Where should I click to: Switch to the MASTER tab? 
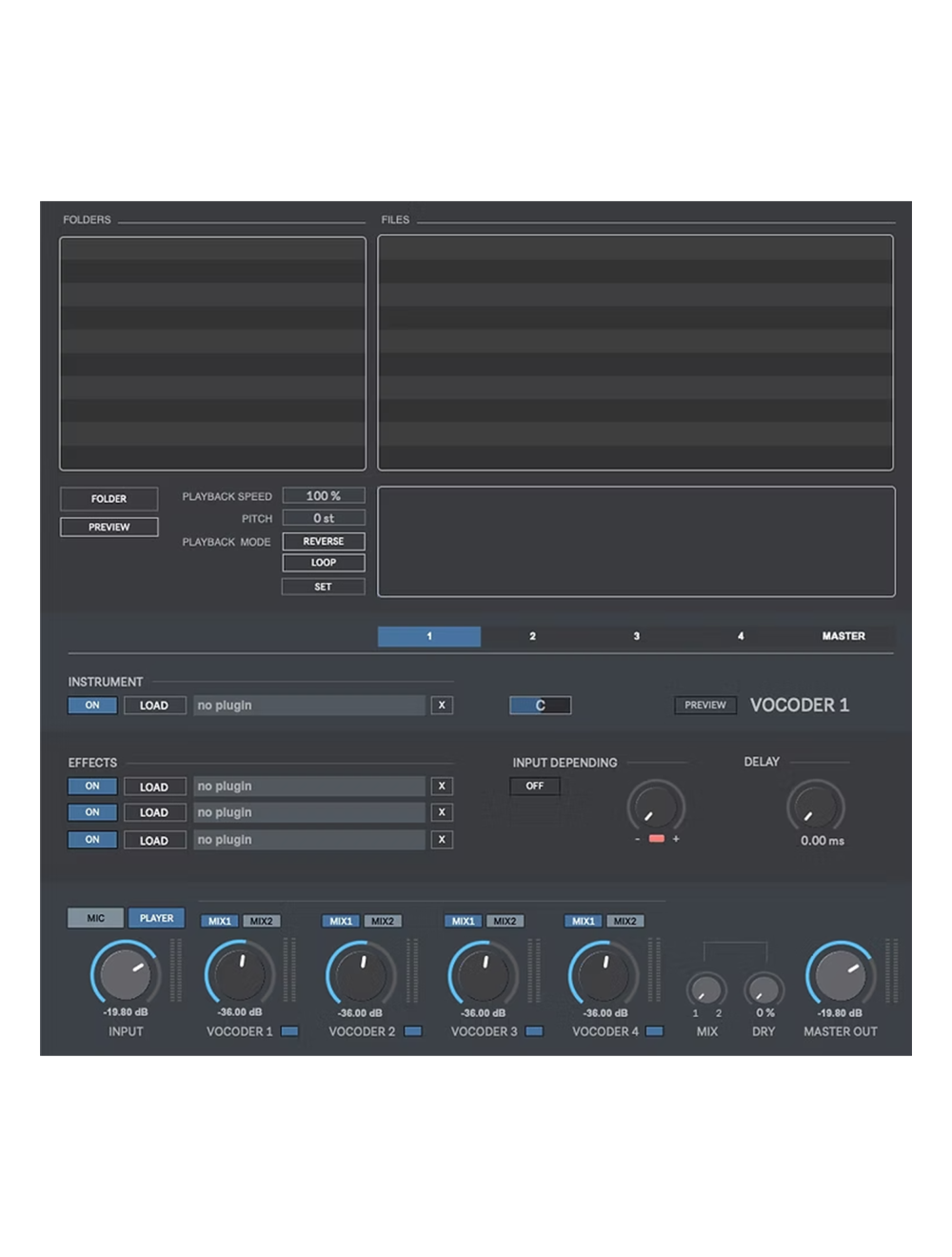pyautogui.click(x=845, y=636)
